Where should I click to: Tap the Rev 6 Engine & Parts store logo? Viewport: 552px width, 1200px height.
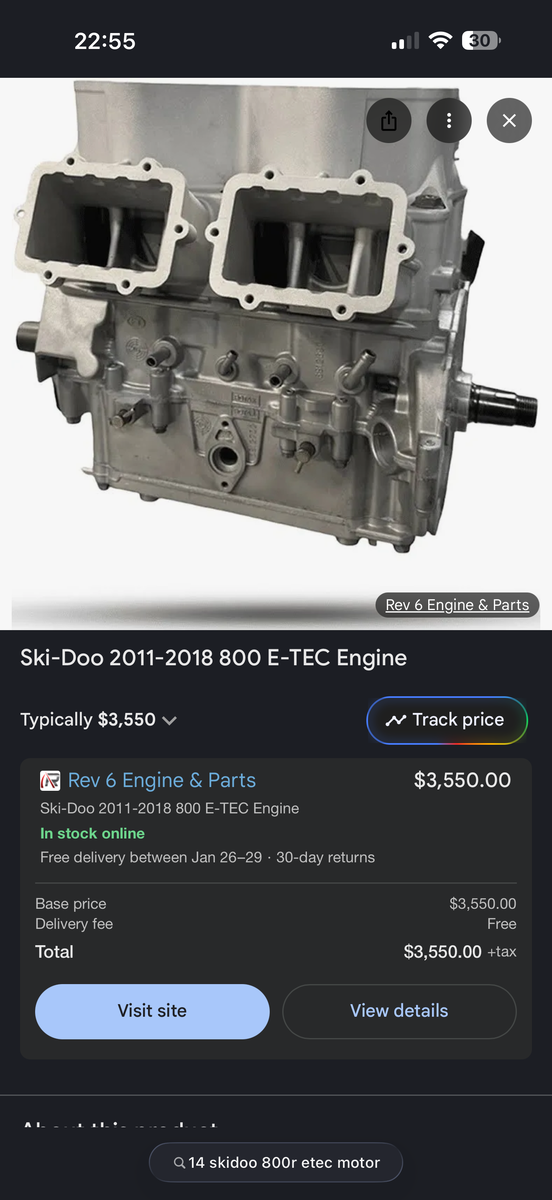pos(50,781)
